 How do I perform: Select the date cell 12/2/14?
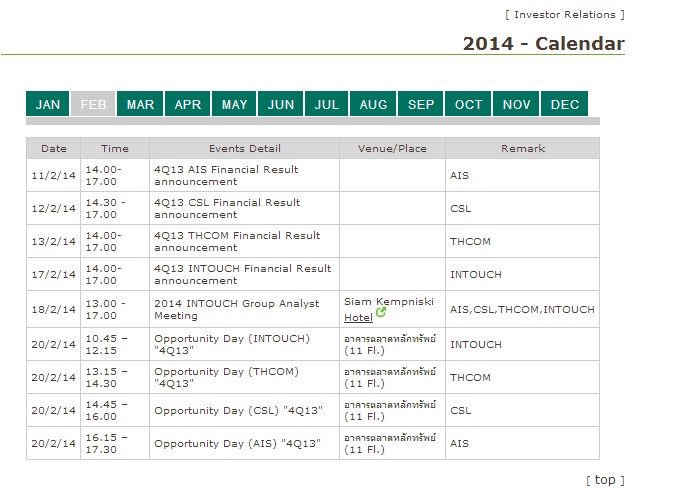point(54,208)
